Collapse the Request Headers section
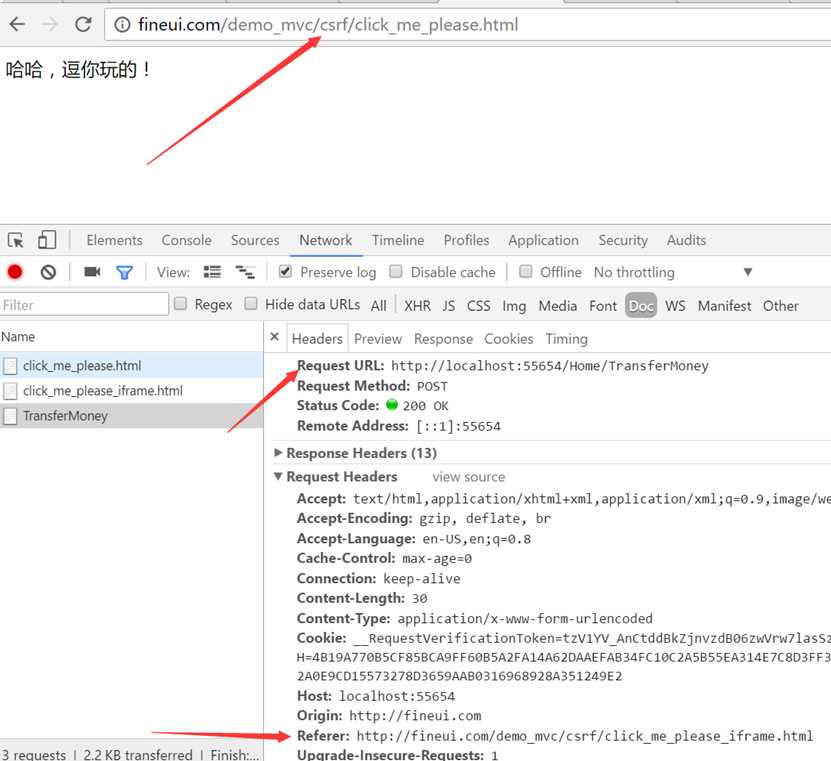The height and width of the screenshot is (761, 831). coord(278,476)
